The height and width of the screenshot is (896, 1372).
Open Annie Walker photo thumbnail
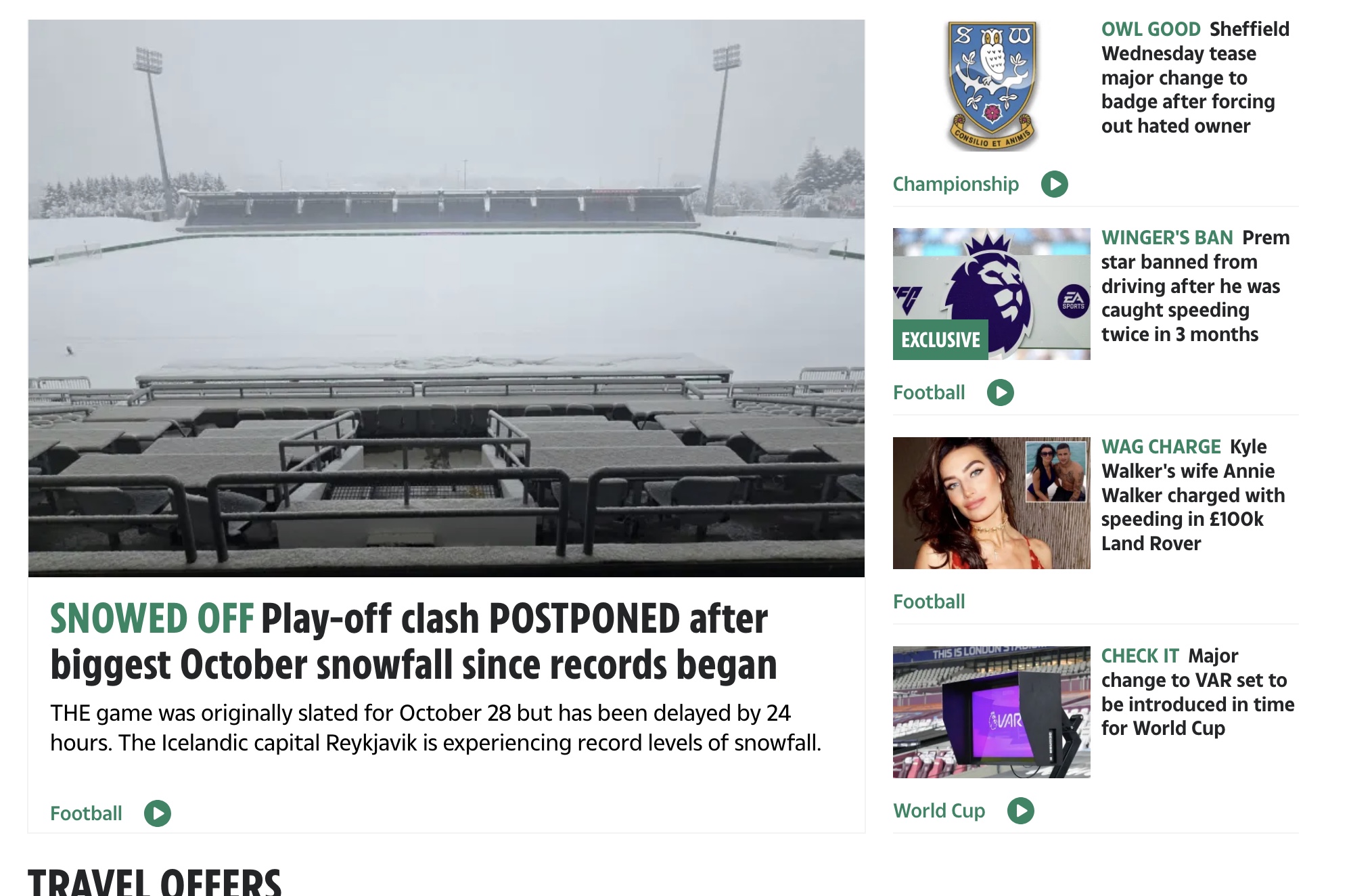click(992, 503)
